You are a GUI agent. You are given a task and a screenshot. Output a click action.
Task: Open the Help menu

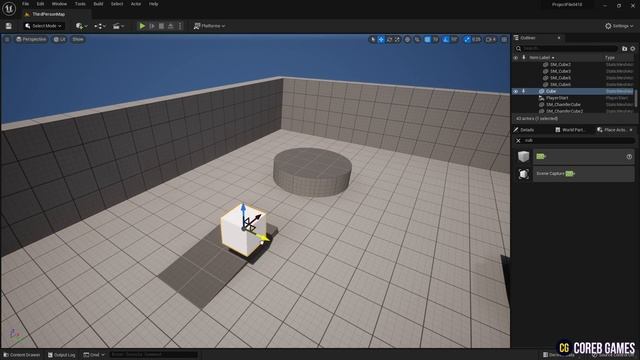(x=153, y=4)
